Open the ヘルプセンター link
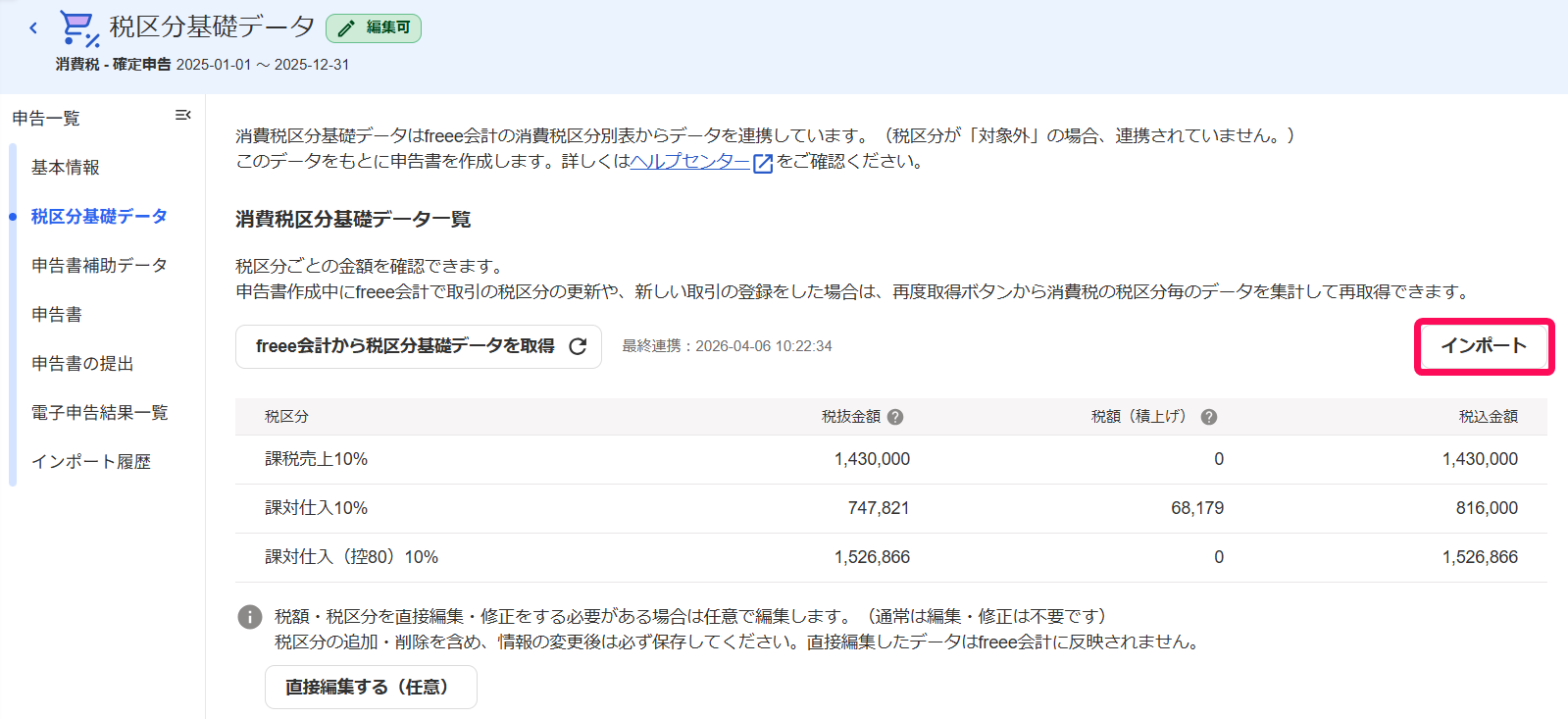Viewport: 1568px width, 719px height. (x=689, y=162)
